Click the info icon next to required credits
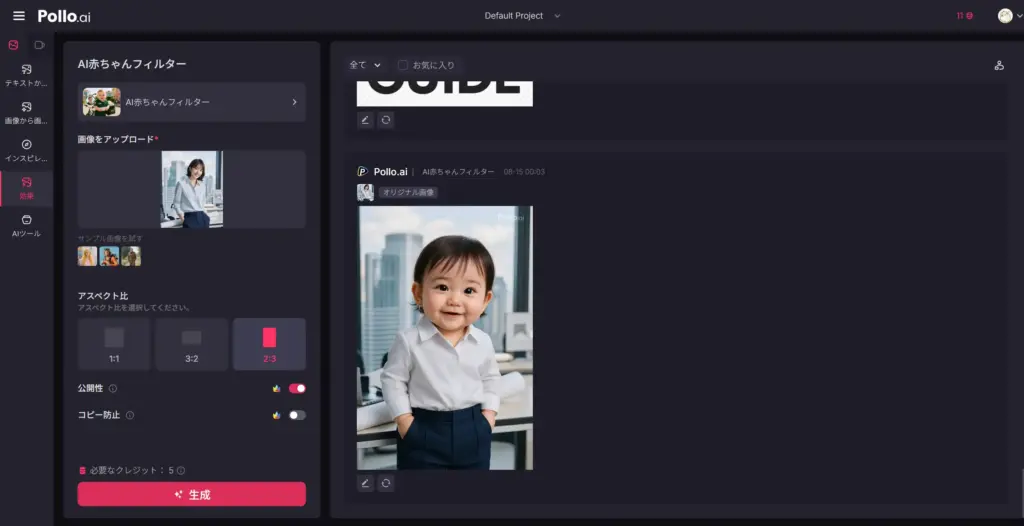Screen dimensions: 1024x526 click(181, 470)
